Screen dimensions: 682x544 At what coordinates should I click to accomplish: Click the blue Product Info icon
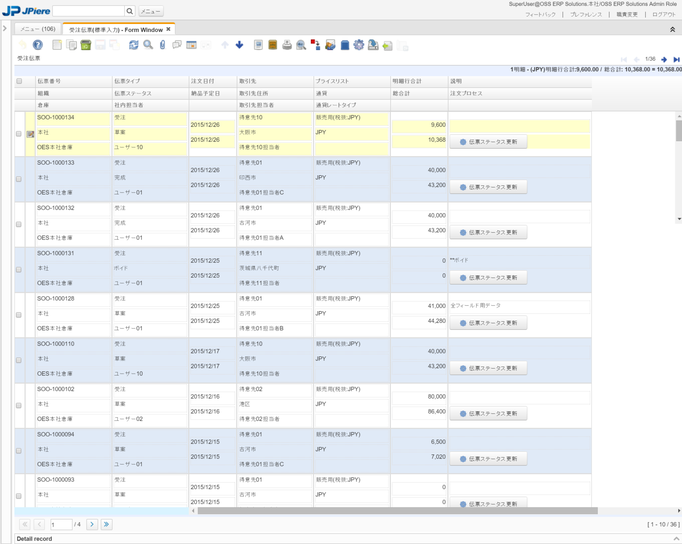click(344, 45)
